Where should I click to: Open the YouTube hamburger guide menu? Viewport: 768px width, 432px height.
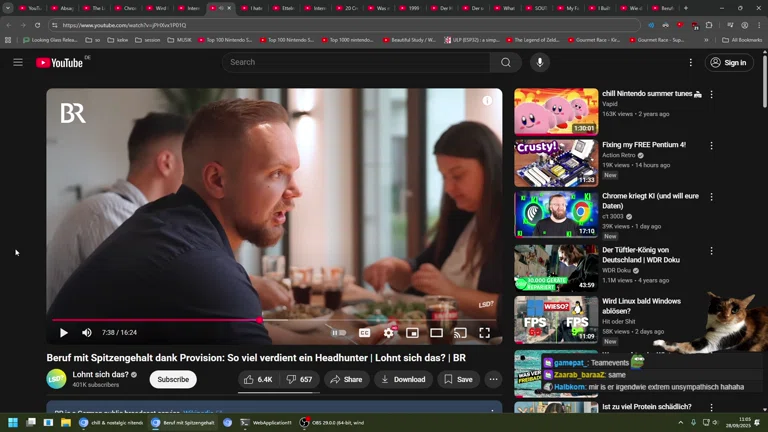[18, 62]
